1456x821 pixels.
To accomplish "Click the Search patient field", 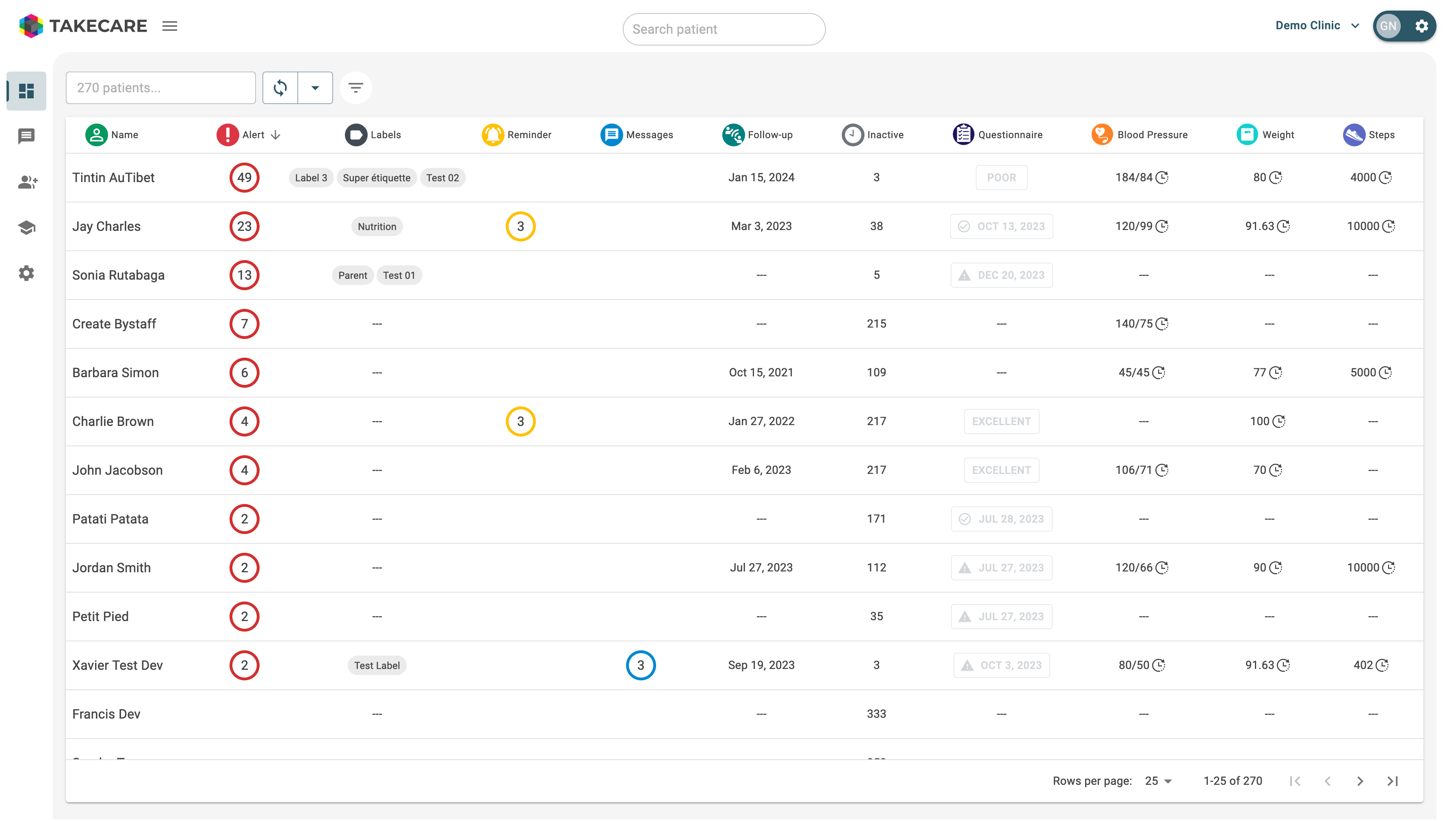I will (x=725, y=29).
